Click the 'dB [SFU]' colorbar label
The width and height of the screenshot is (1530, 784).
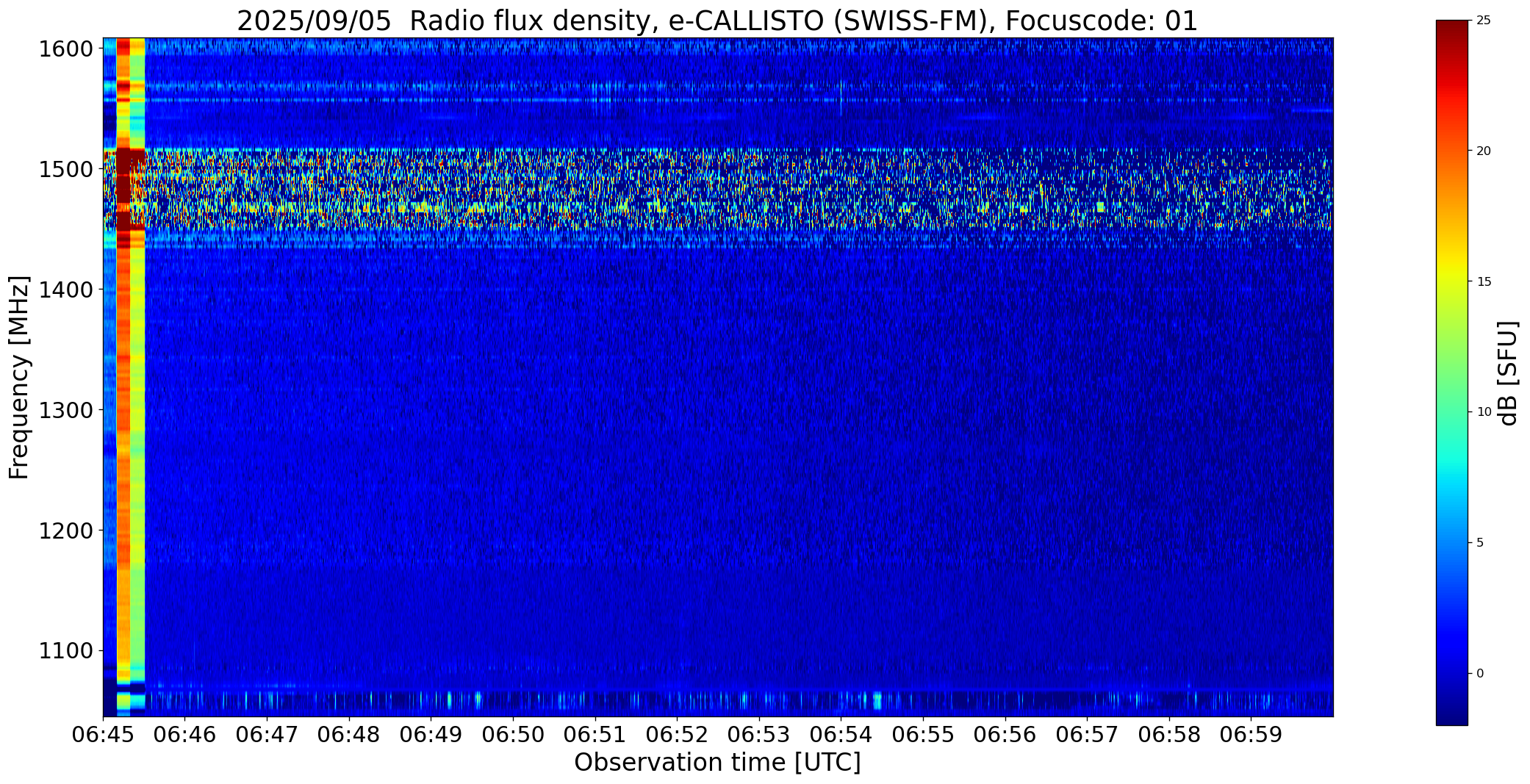tap(1508, 373)
